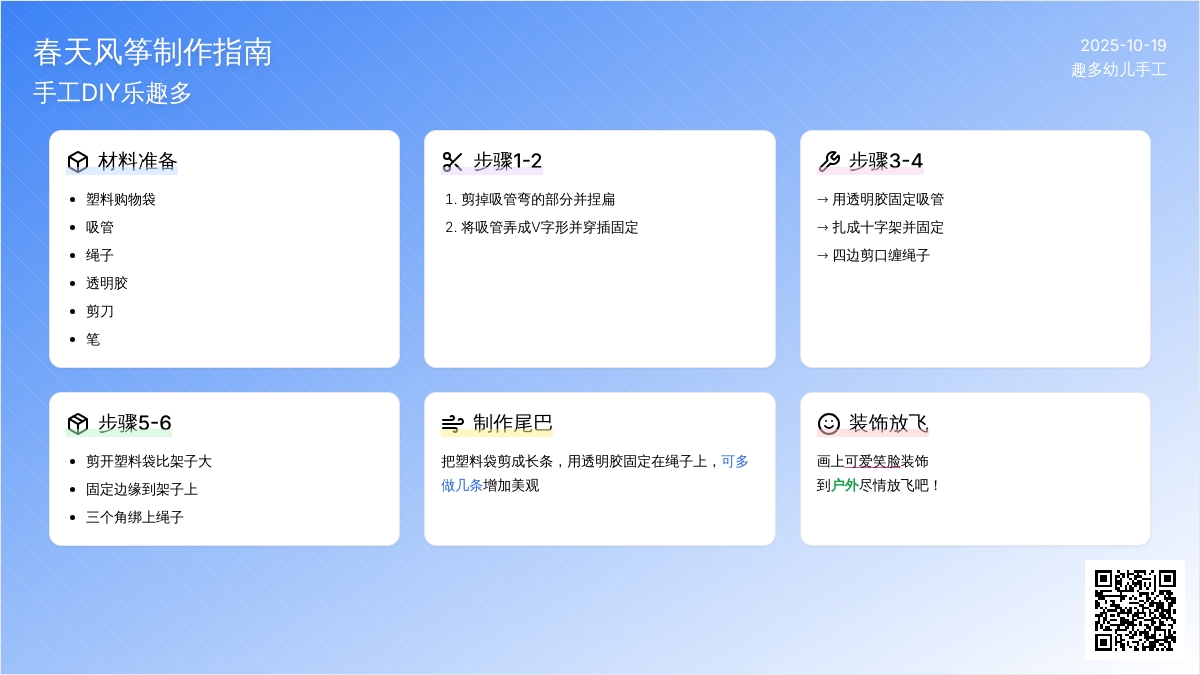Screen dimensions: 1200x675
Task: Click the wrench icon beside 步骤3-4
Action: [x=829, y=161]
